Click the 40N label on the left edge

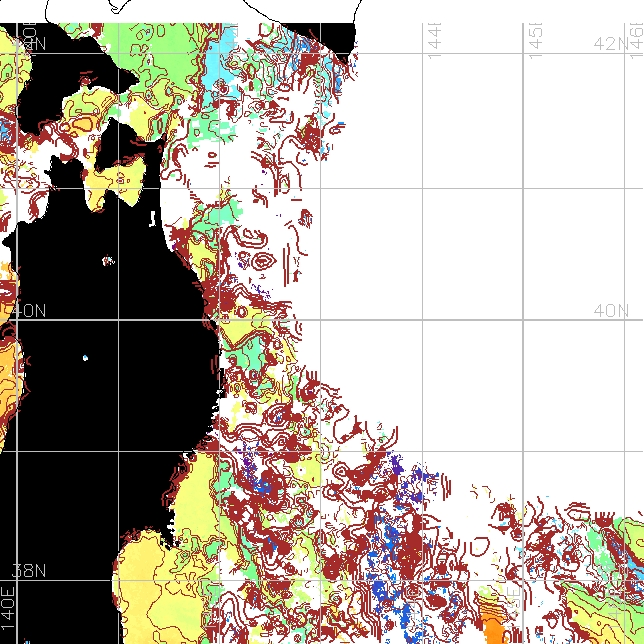pos(29,311)
